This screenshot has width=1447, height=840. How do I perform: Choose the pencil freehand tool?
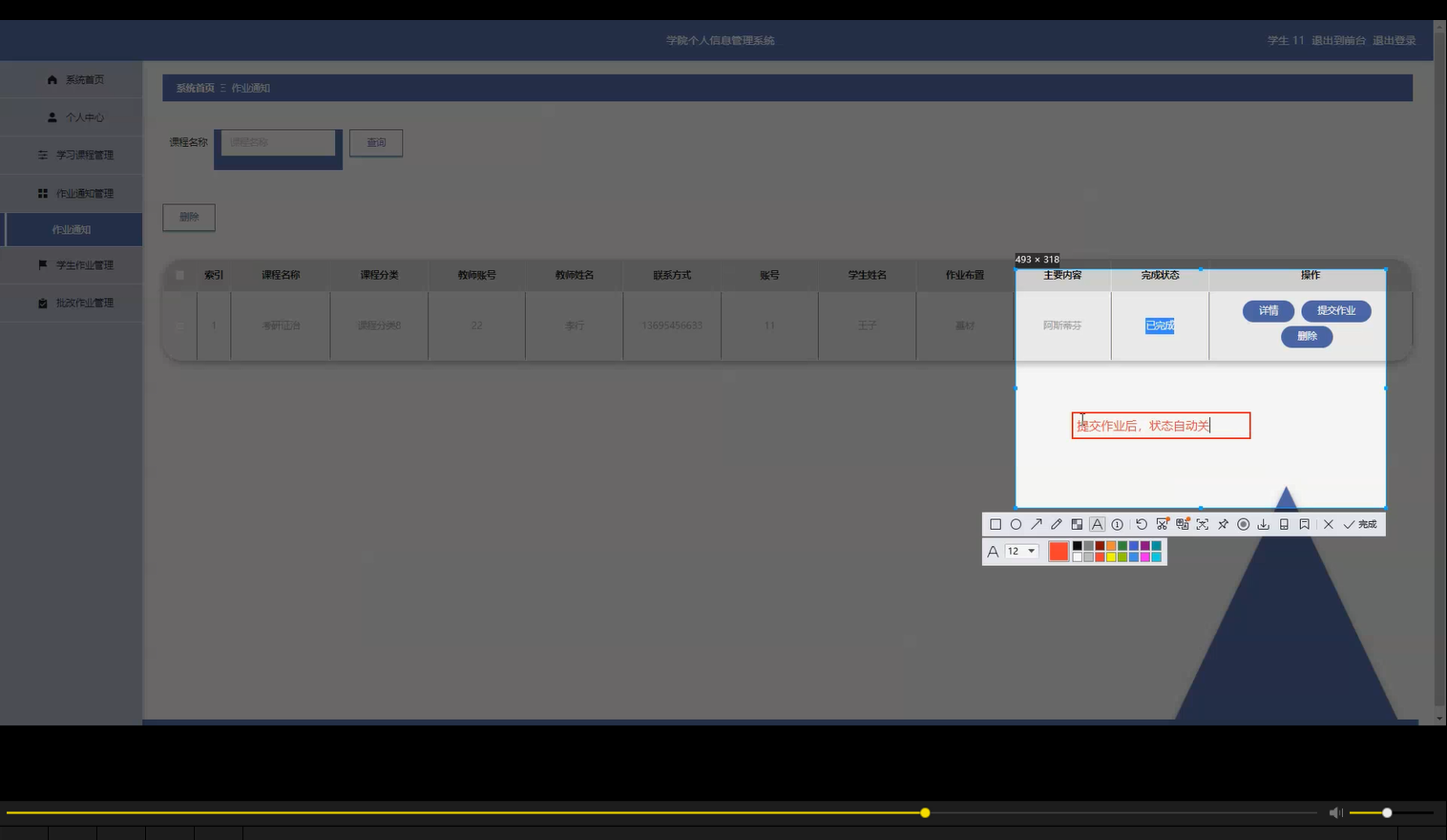[1057, 524]
